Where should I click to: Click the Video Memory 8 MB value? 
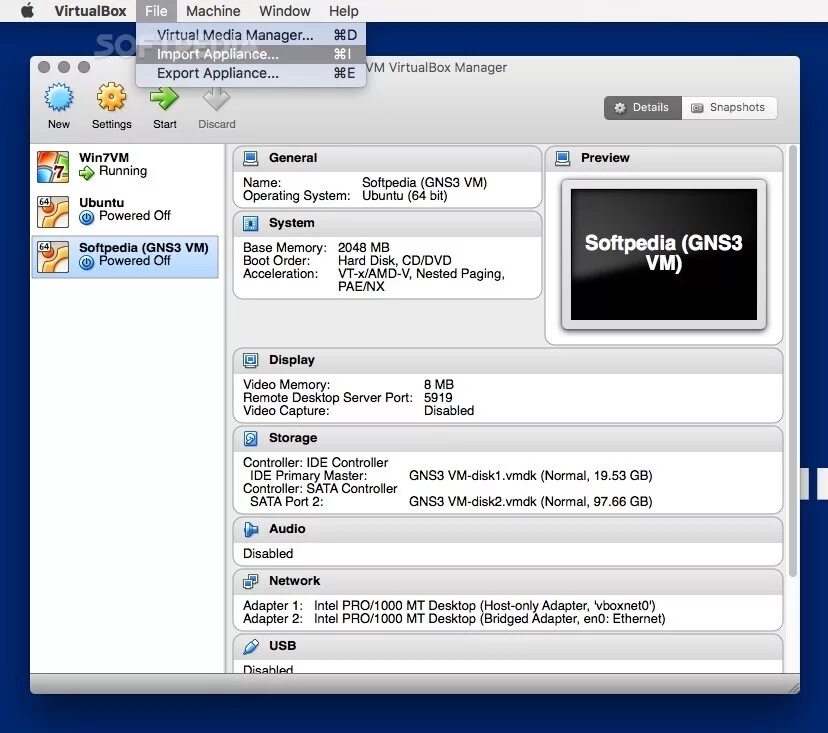438,385
